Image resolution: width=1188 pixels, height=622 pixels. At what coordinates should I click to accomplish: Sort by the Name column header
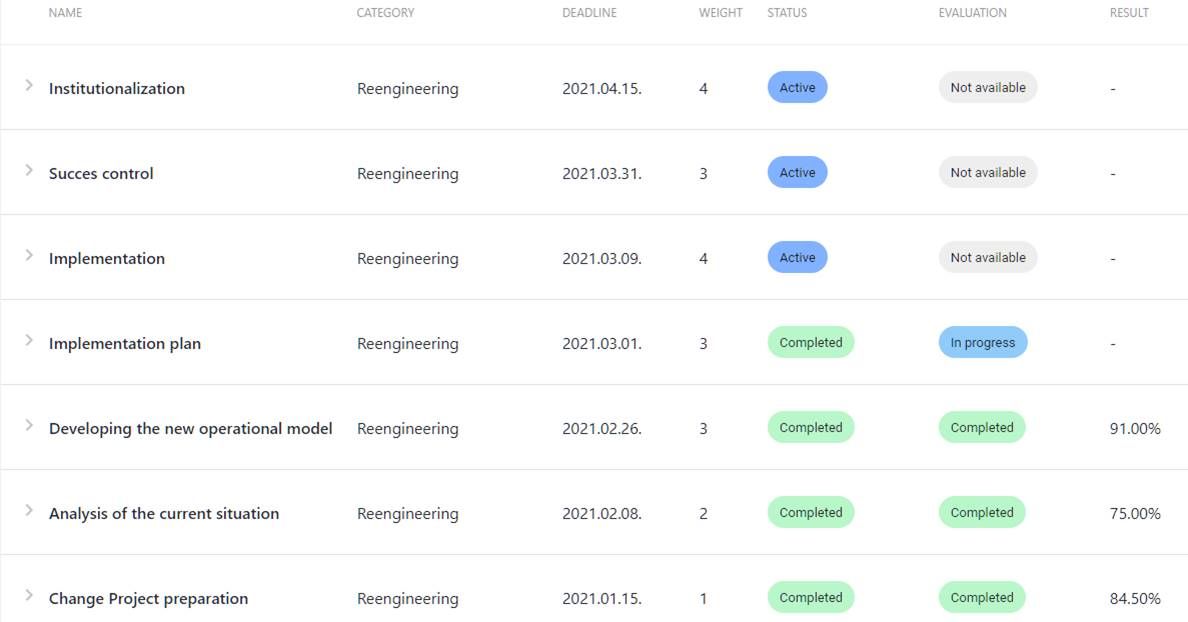(65, 13)
